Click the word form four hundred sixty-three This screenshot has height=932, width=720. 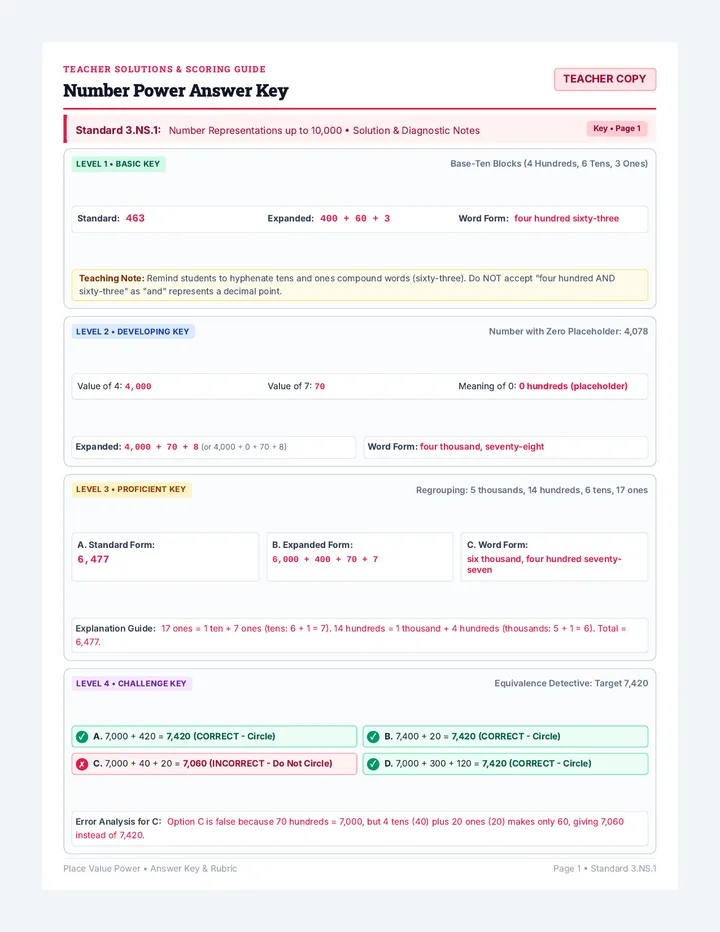[567, 219]
